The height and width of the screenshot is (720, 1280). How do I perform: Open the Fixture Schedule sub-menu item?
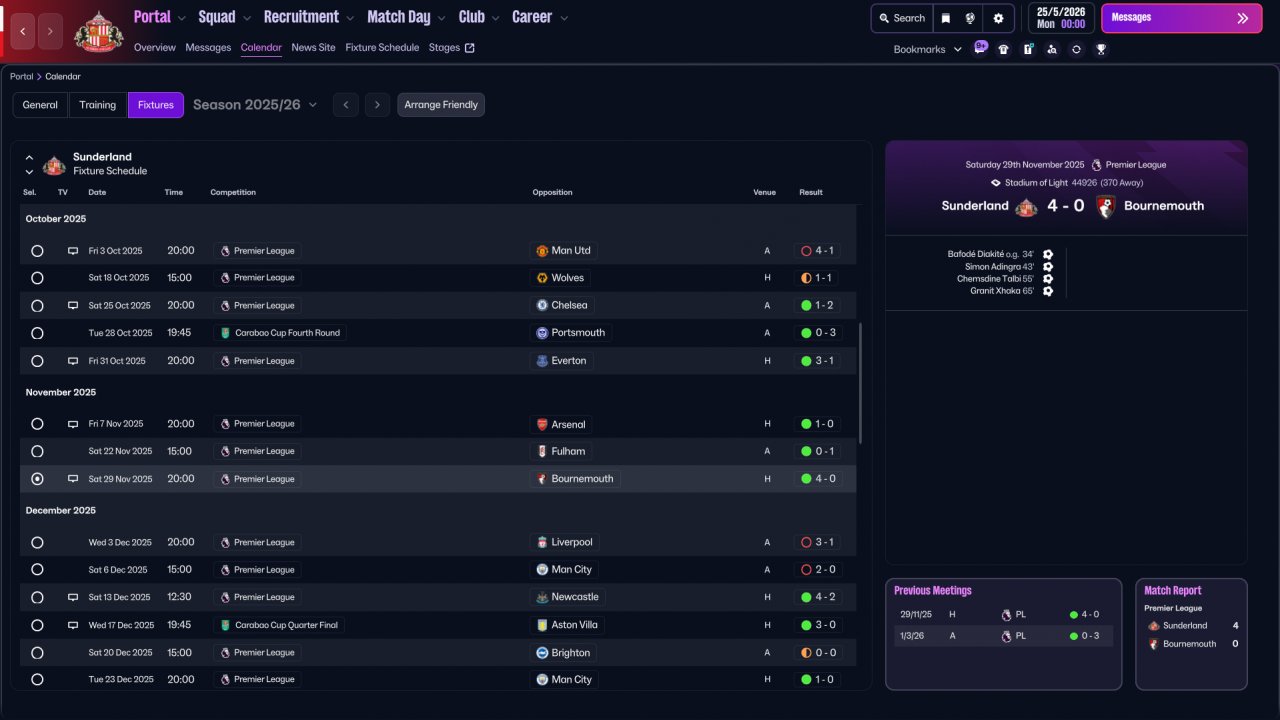point(382,48)
